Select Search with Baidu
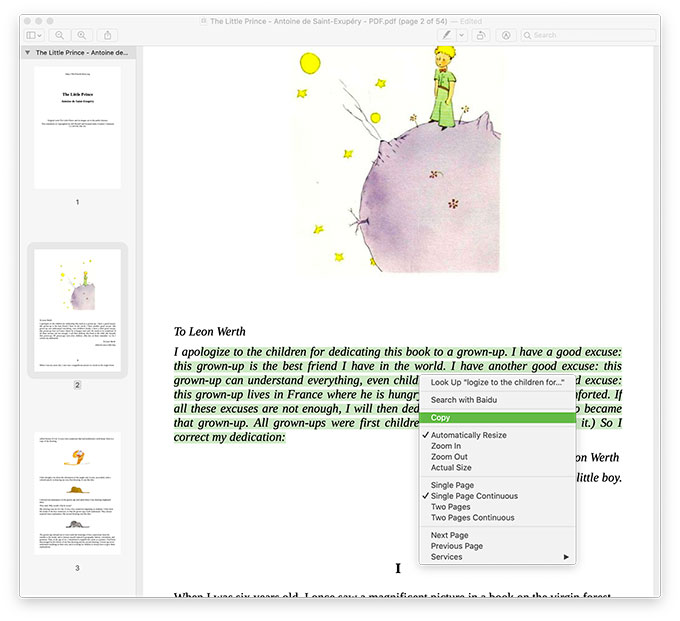Image resolution: width=680 pixels, height=621 pixels. (463, 400)
